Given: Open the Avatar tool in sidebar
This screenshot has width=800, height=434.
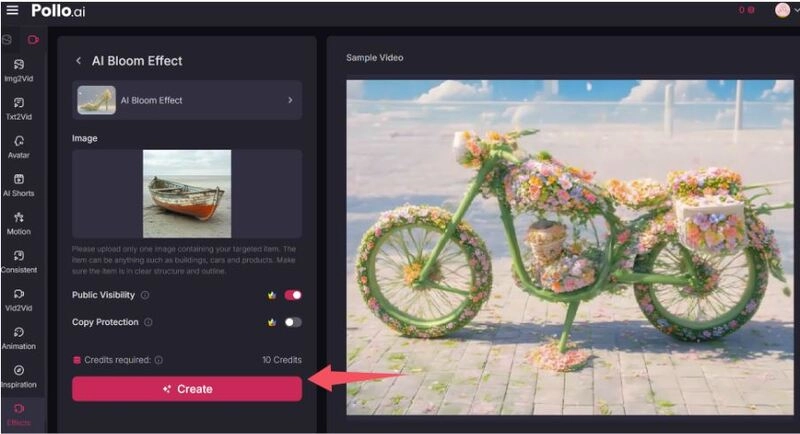Looking at the screenshot, I should pyautogui.click(x=18, y=146).
